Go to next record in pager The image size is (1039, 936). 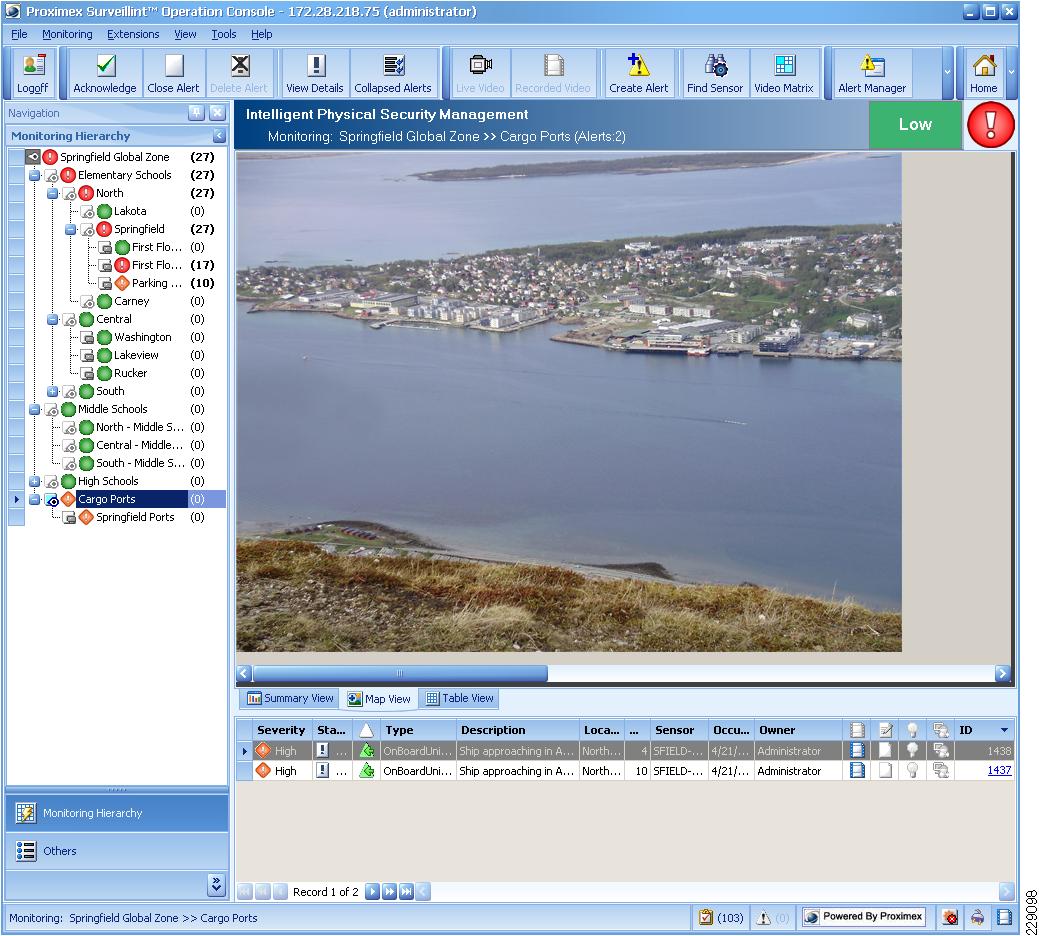(372, 892)
